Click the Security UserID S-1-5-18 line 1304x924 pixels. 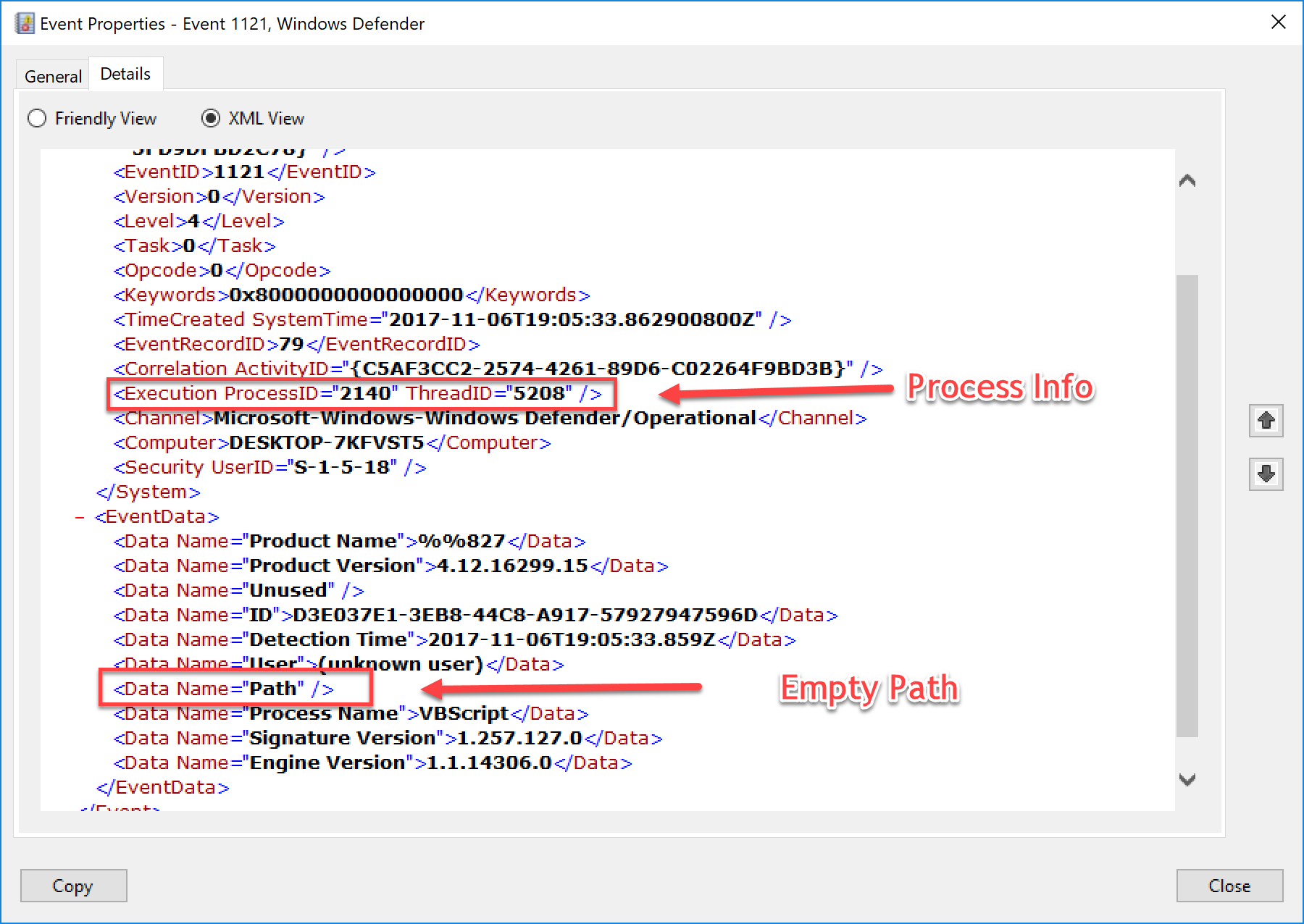pos(270,468)
